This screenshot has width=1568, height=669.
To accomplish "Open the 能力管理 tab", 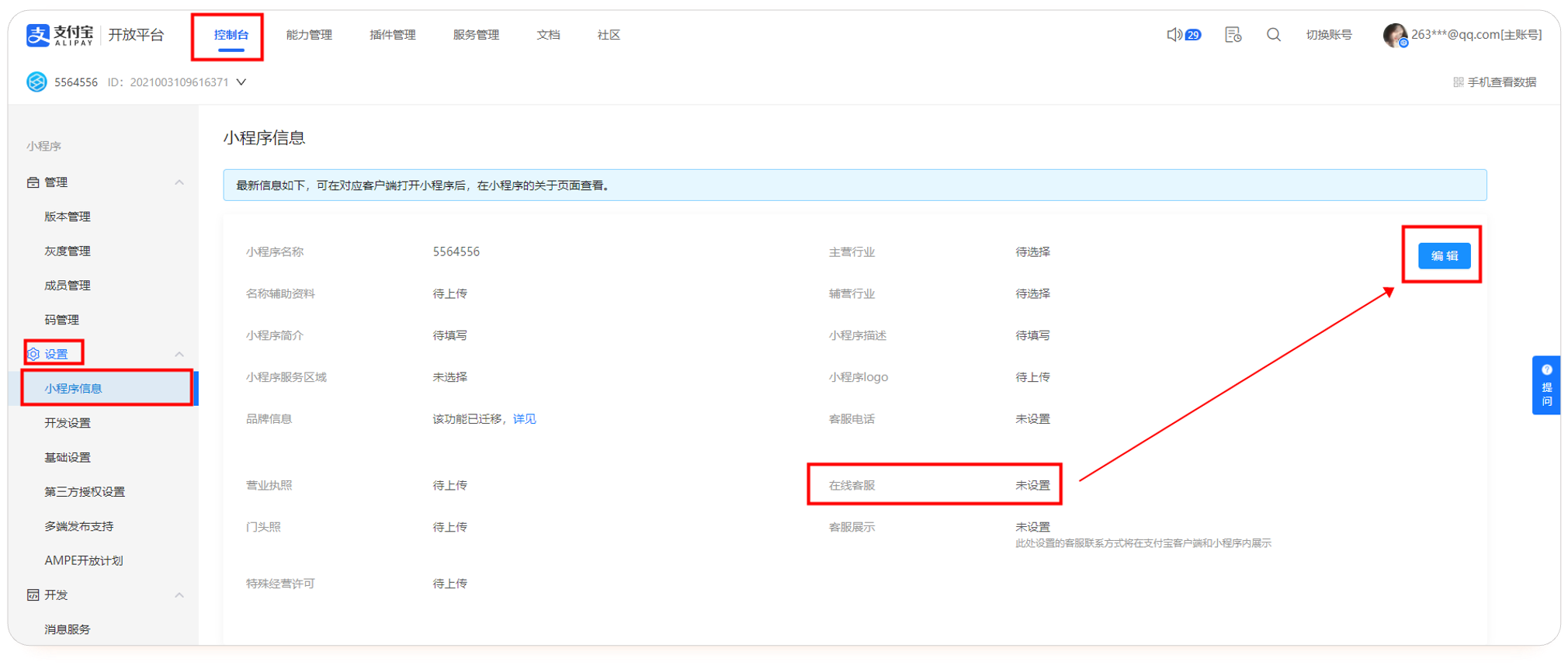I will pos(309,35).
